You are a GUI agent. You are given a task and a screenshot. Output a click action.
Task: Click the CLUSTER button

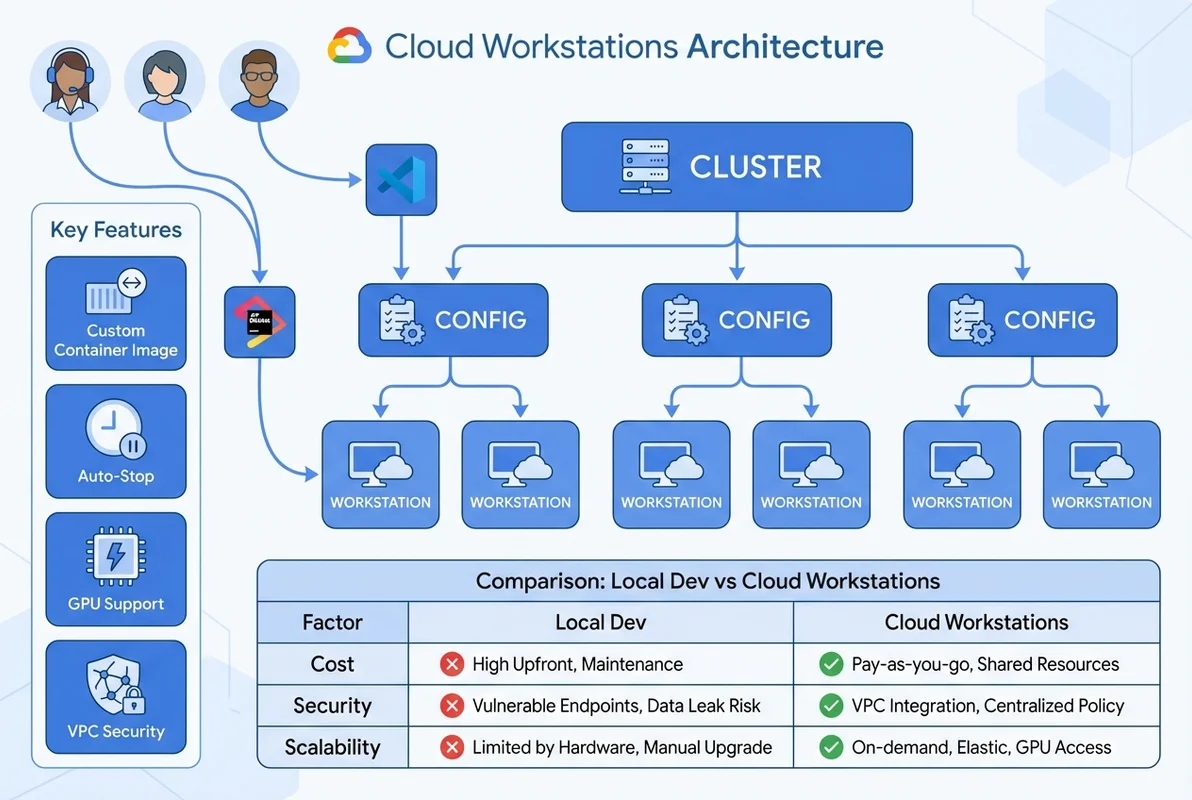pos(737,166)
